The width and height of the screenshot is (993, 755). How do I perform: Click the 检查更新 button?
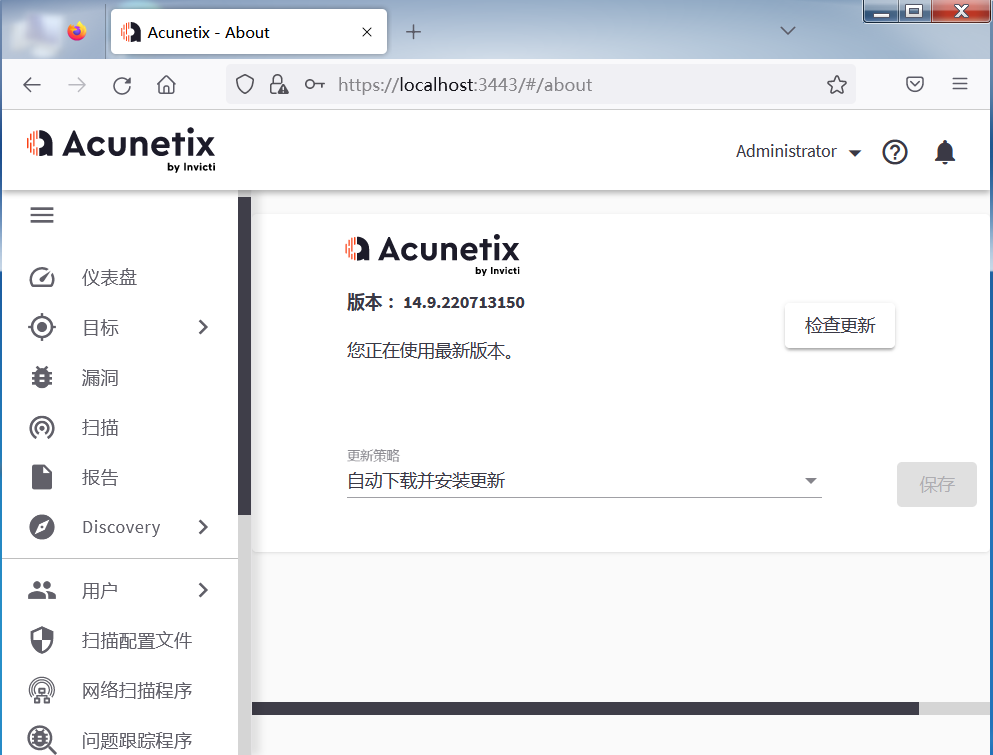click(x=840, y=326)
